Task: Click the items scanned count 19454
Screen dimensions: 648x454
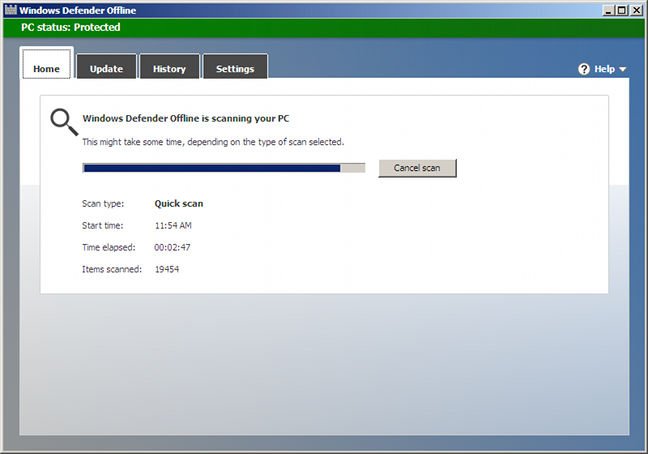Action: coord(167,269)
